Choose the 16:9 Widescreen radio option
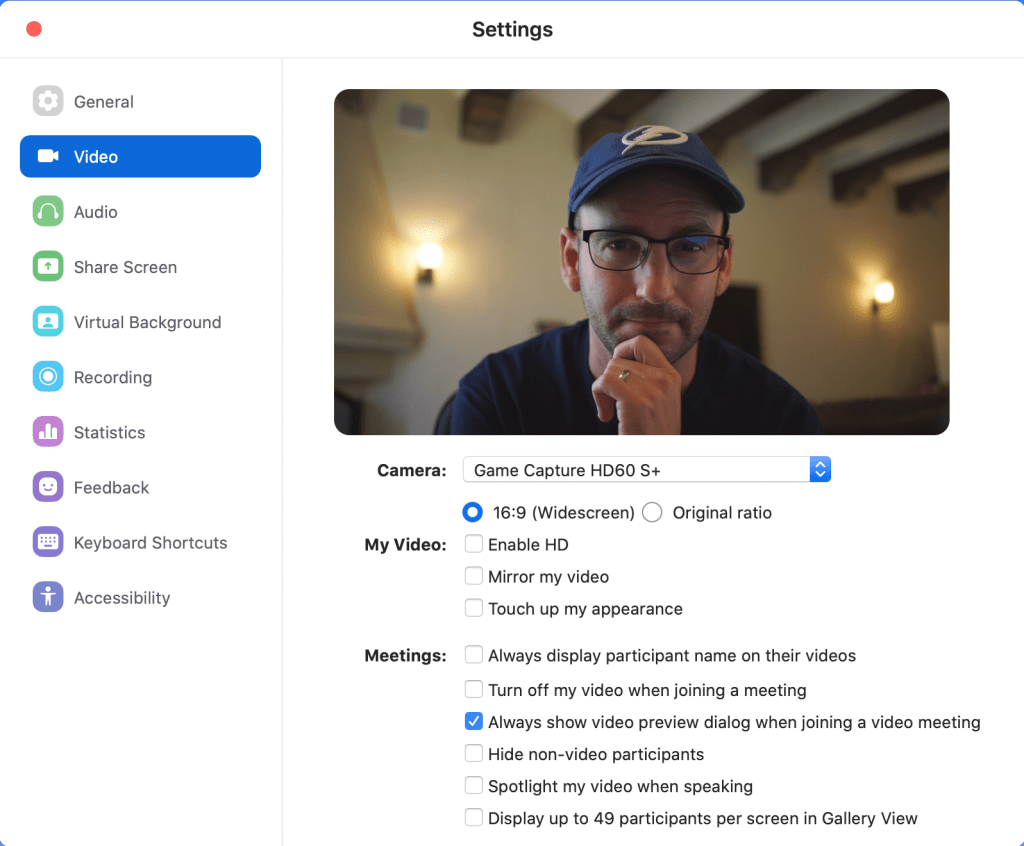This screenshot has width=1024, height=846. [x=473, y=513]
